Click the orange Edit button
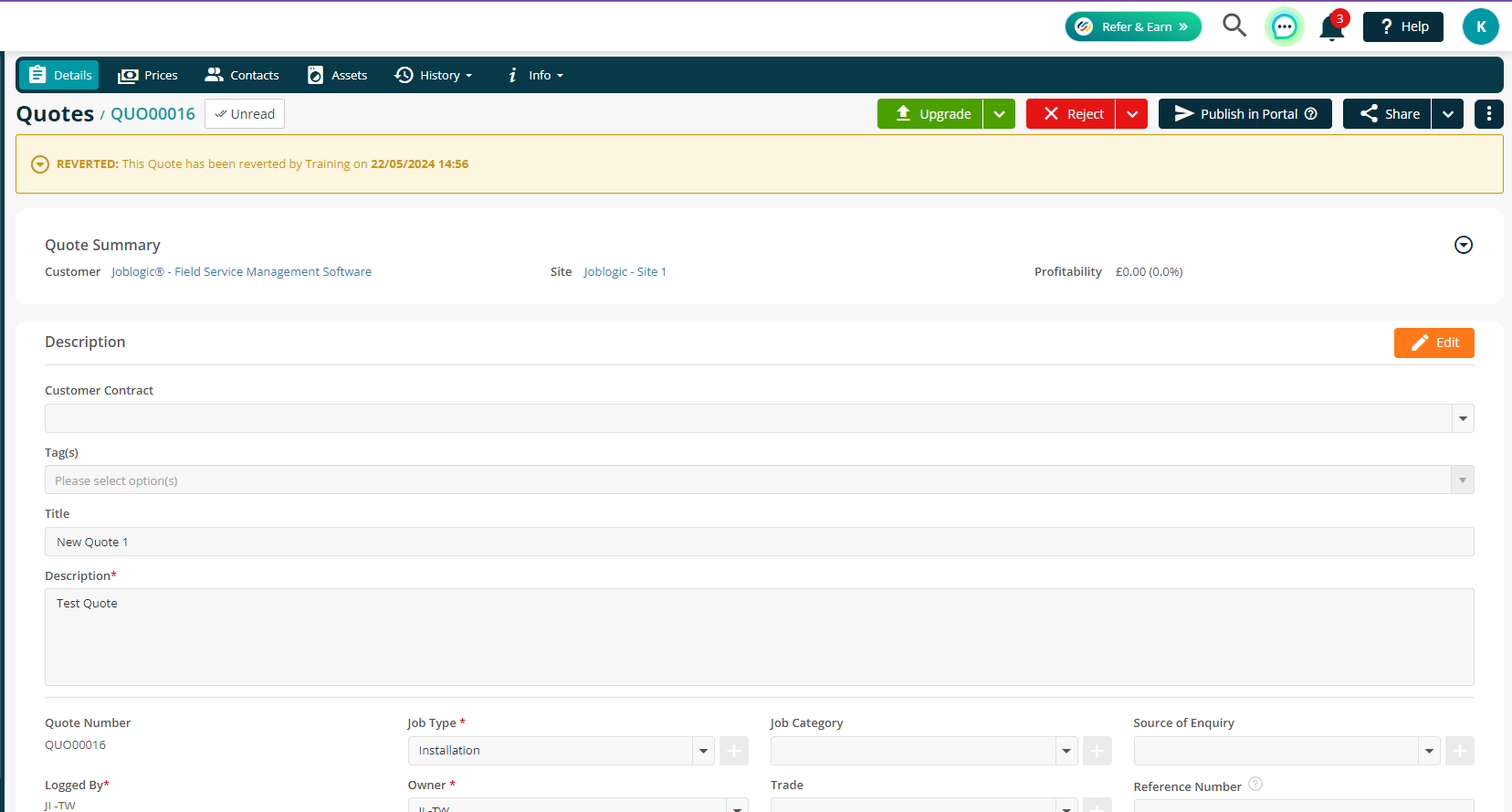1512x812 pixels. tap(1433, 343)
